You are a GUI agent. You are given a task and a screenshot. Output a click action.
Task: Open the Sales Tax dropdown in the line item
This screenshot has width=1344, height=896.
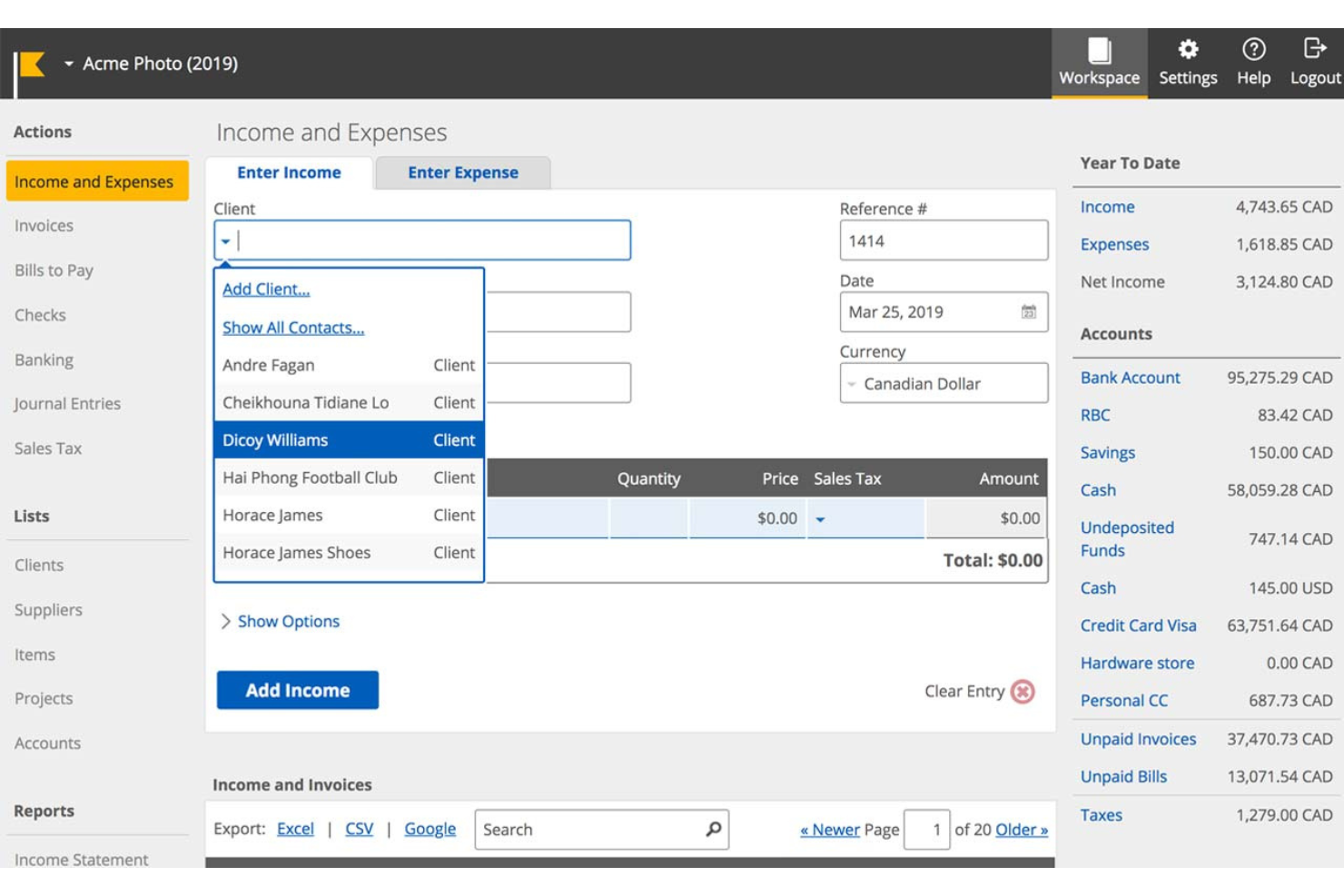(x=820, y=518)
